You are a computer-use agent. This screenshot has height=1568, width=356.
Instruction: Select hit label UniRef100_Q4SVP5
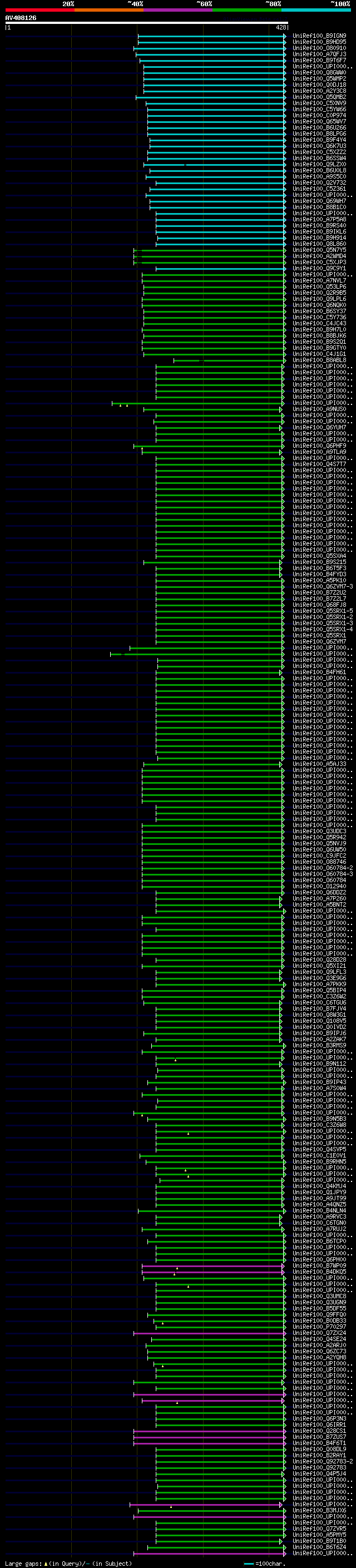319,1149
